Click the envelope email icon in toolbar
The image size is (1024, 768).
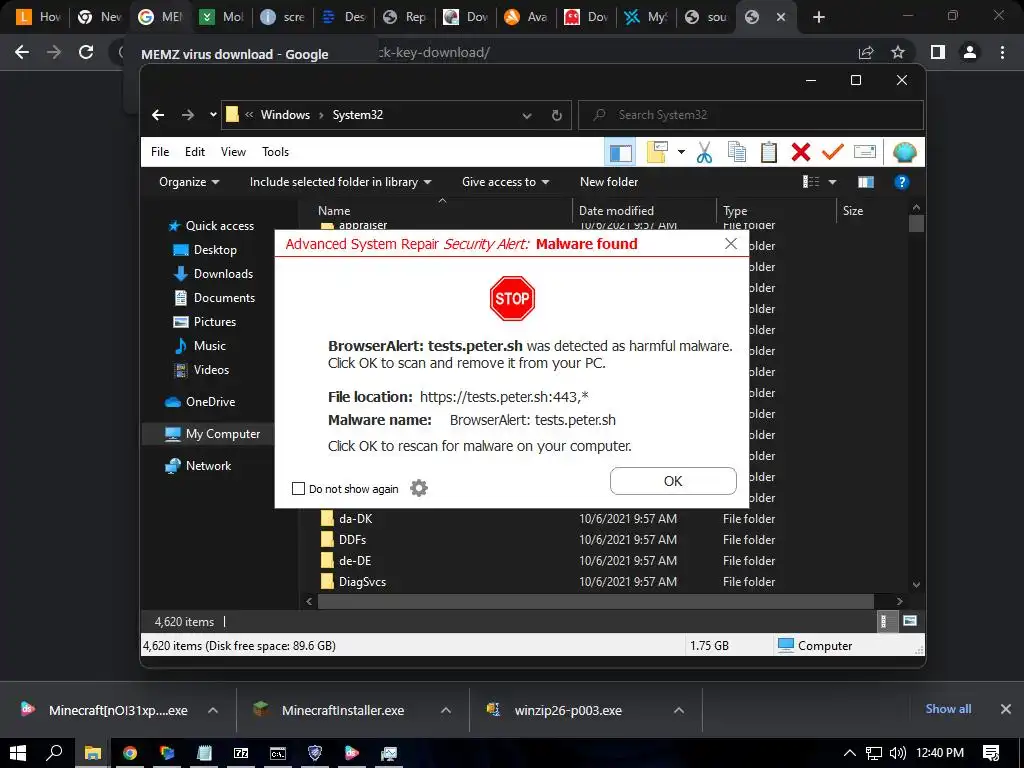(x=865, y=152)
